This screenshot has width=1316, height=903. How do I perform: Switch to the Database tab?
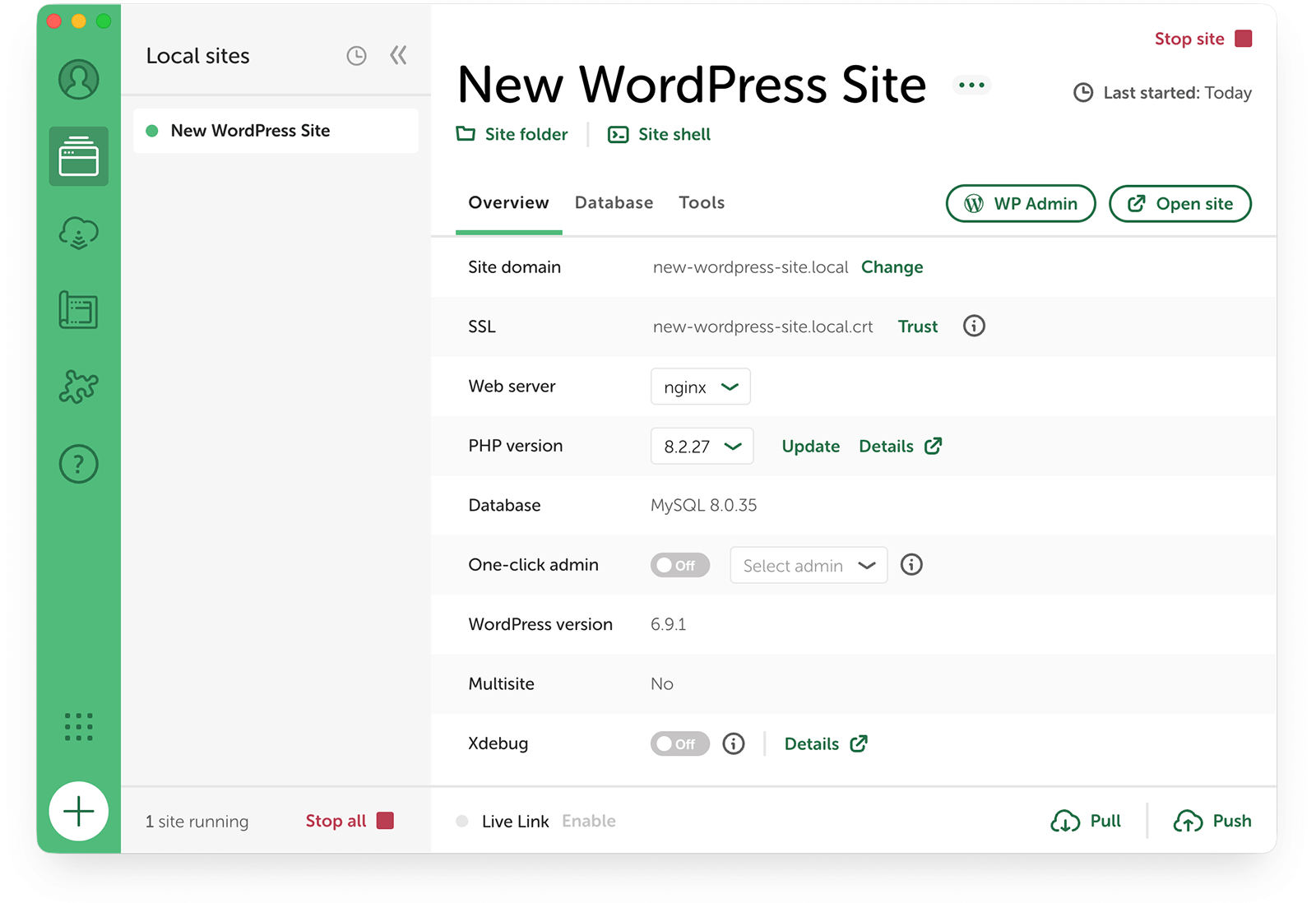click(x=614, y=202)
